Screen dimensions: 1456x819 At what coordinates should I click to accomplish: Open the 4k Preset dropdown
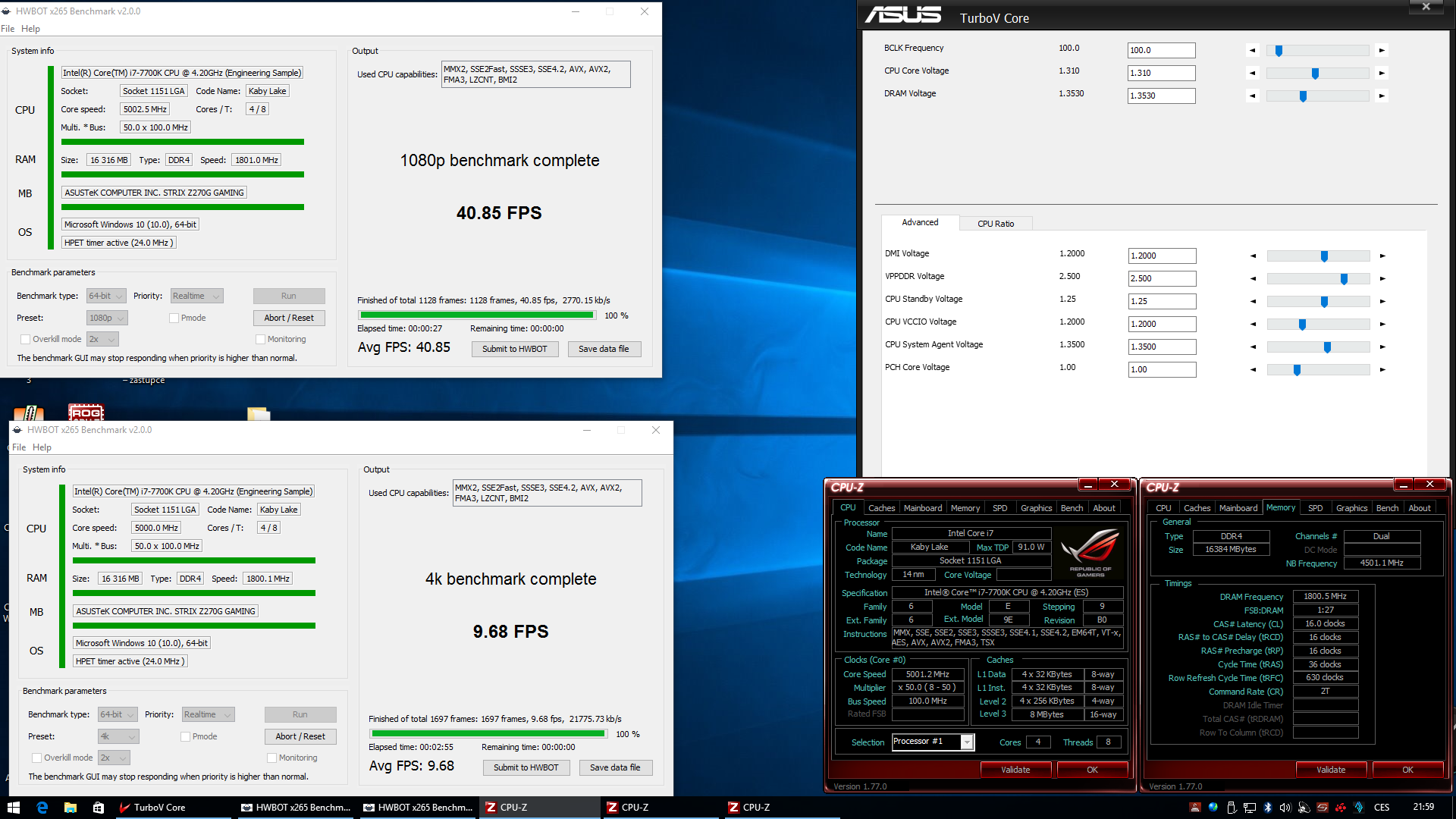click(x=118, y=737)
